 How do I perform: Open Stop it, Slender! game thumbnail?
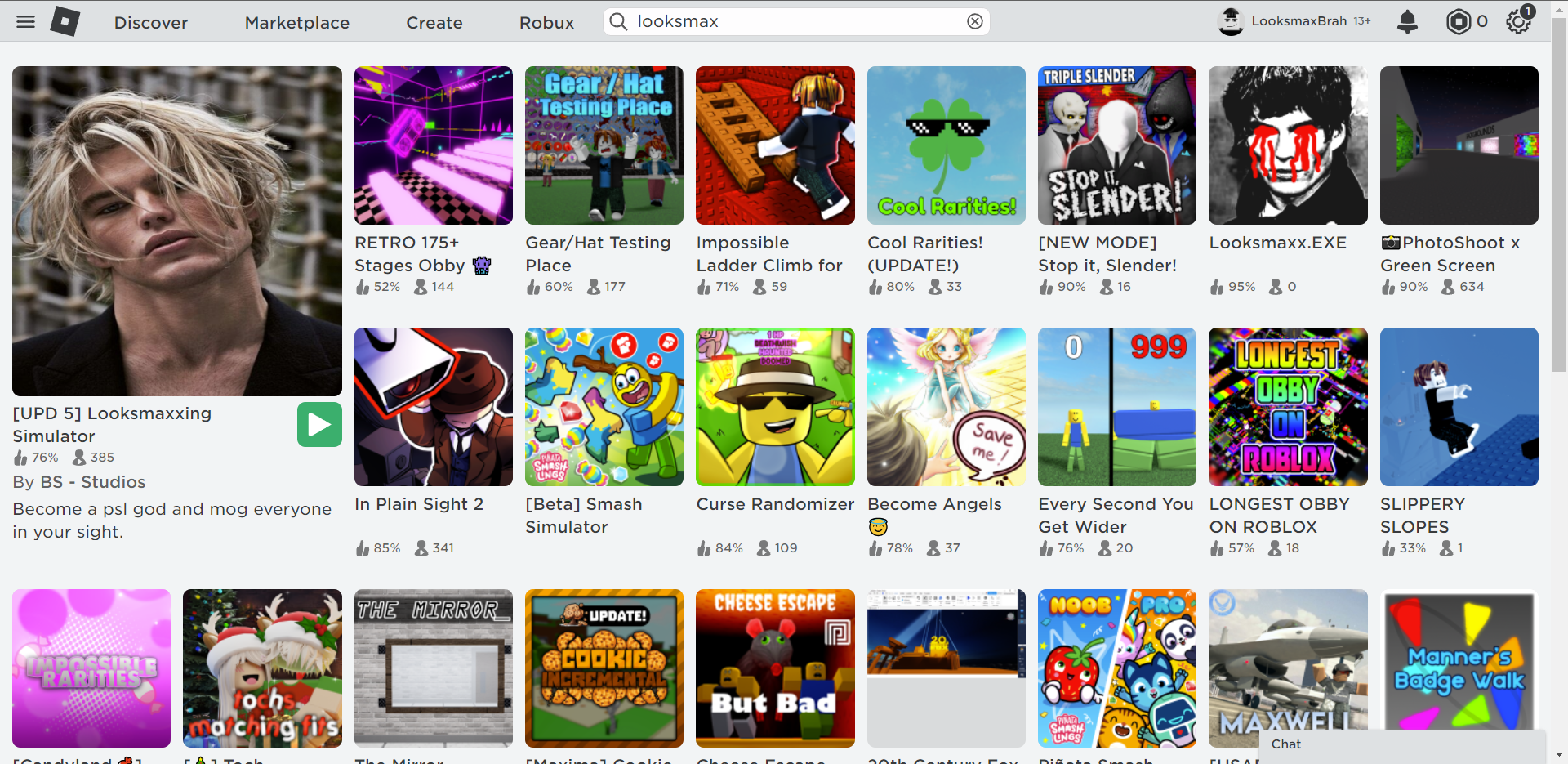pos(1116,145)
